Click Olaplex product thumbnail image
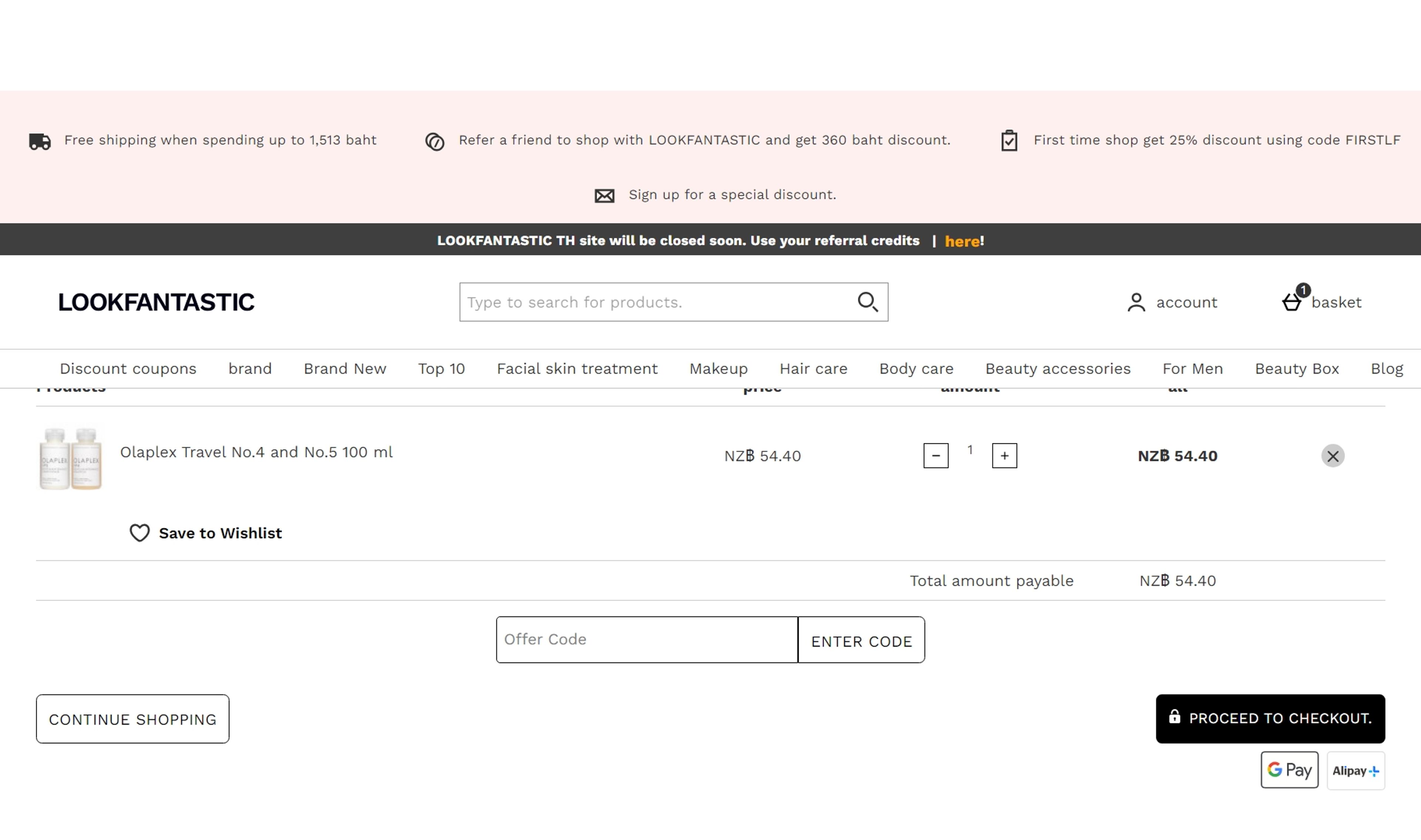 pyautogui.click(x=70, y=458)
